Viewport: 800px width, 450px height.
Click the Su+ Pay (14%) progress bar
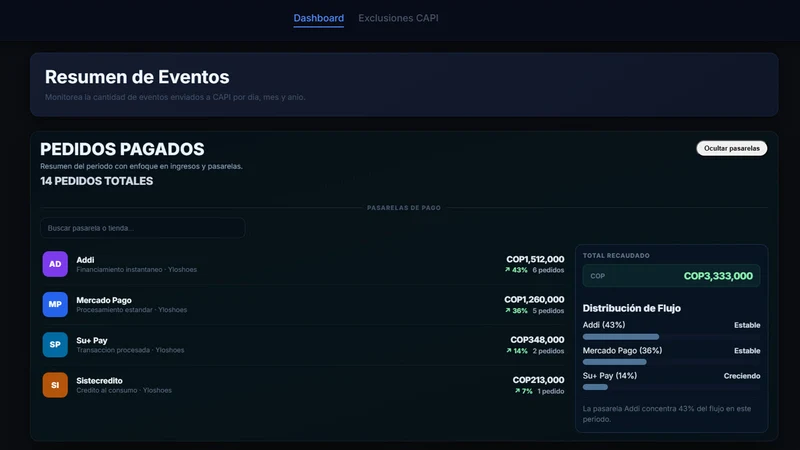coord(671,387)
